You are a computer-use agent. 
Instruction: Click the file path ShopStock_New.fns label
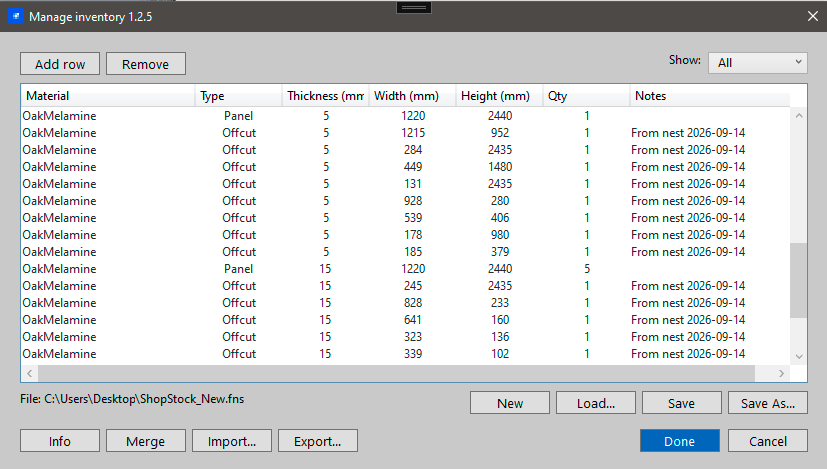[132, 399]
